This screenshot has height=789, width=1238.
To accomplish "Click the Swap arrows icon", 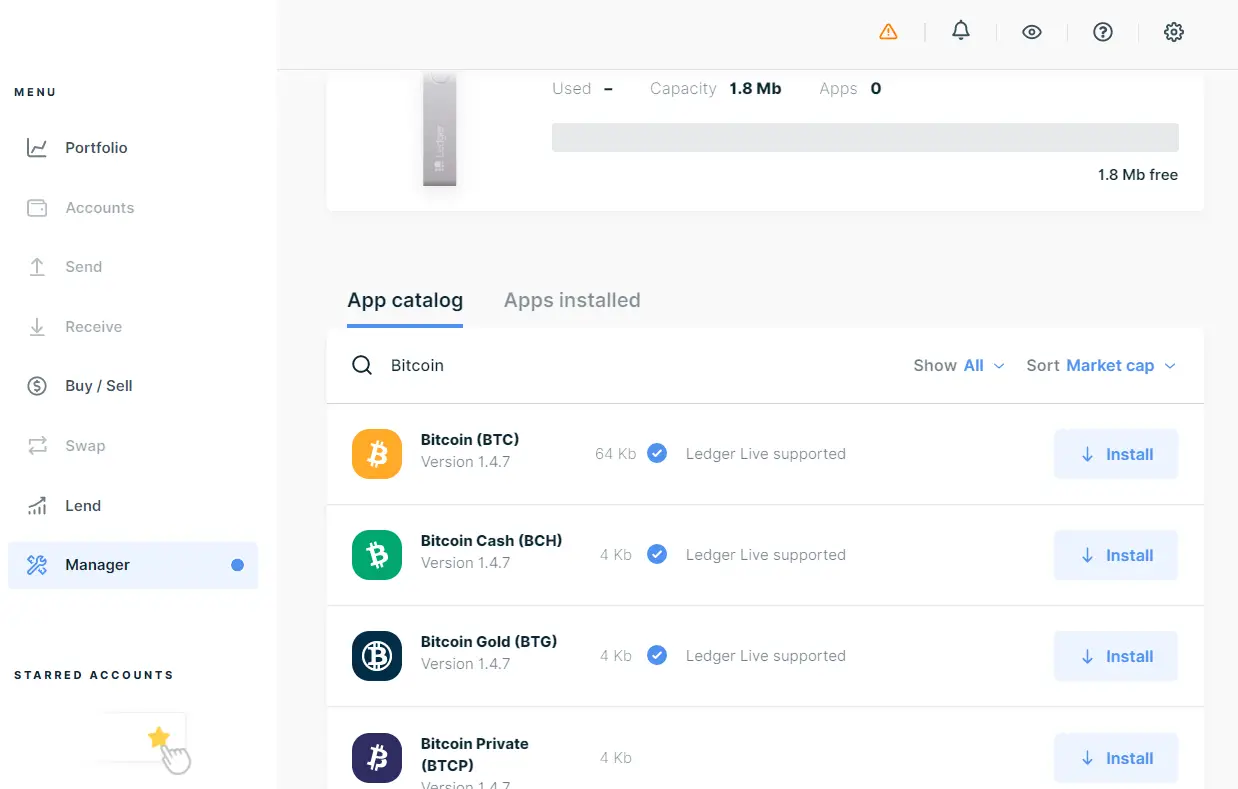I will (37, 446).
